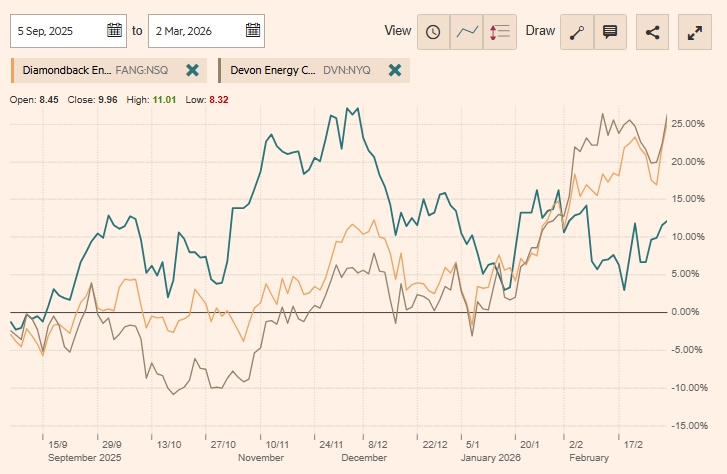Screen dimensions: 727x474
Task: Open the end date calendar picker
Action: [252, 30]
